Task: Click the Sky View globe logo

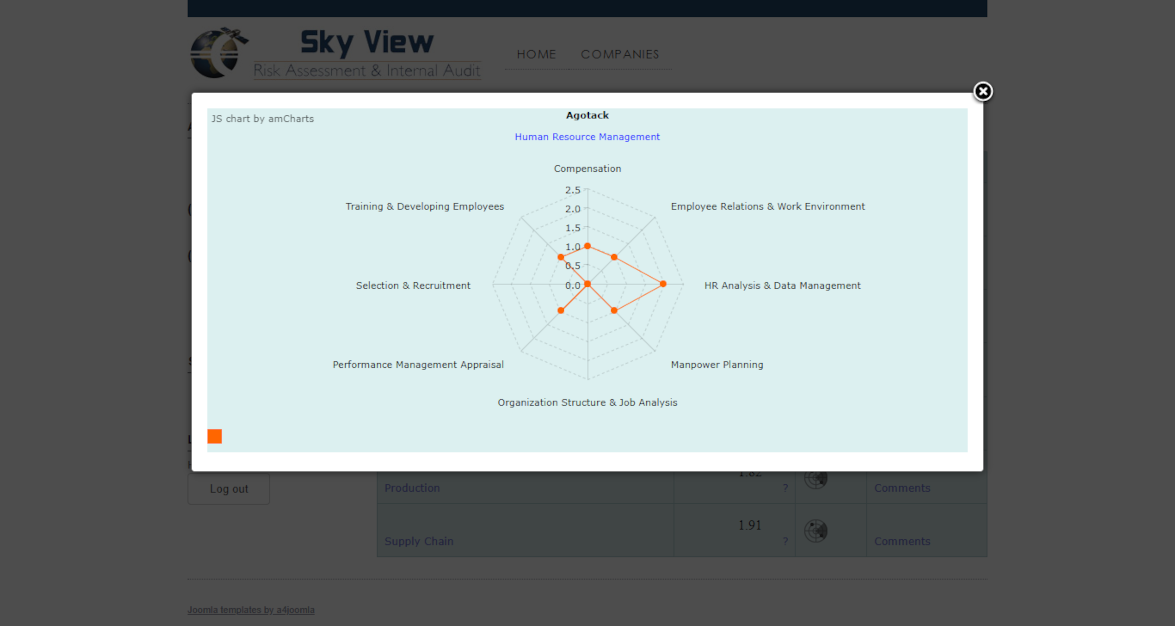Action: 218,53
